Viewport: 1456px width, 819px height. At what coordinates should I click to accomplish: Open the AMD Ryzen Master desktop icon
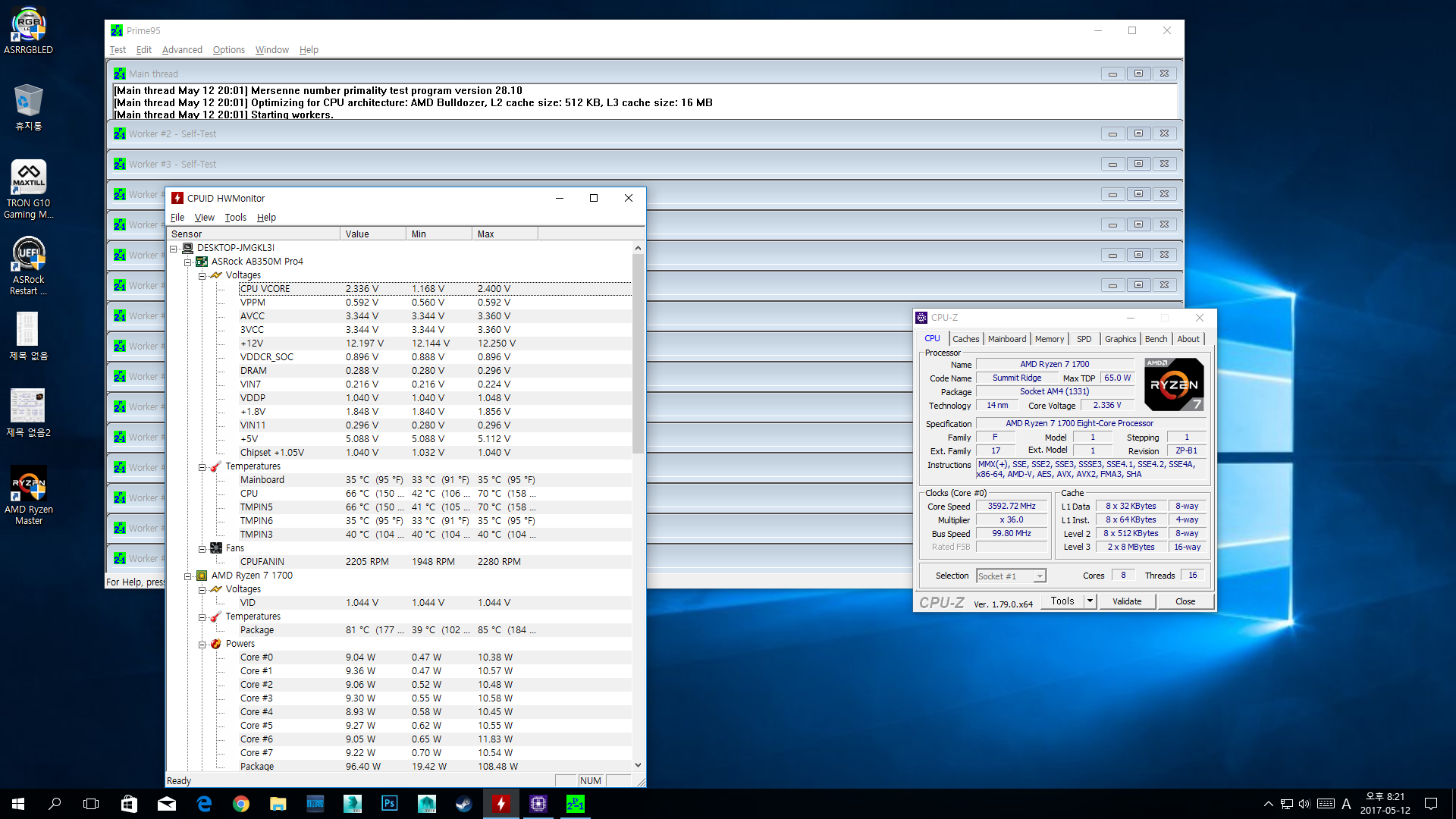(x=28, y=495)
